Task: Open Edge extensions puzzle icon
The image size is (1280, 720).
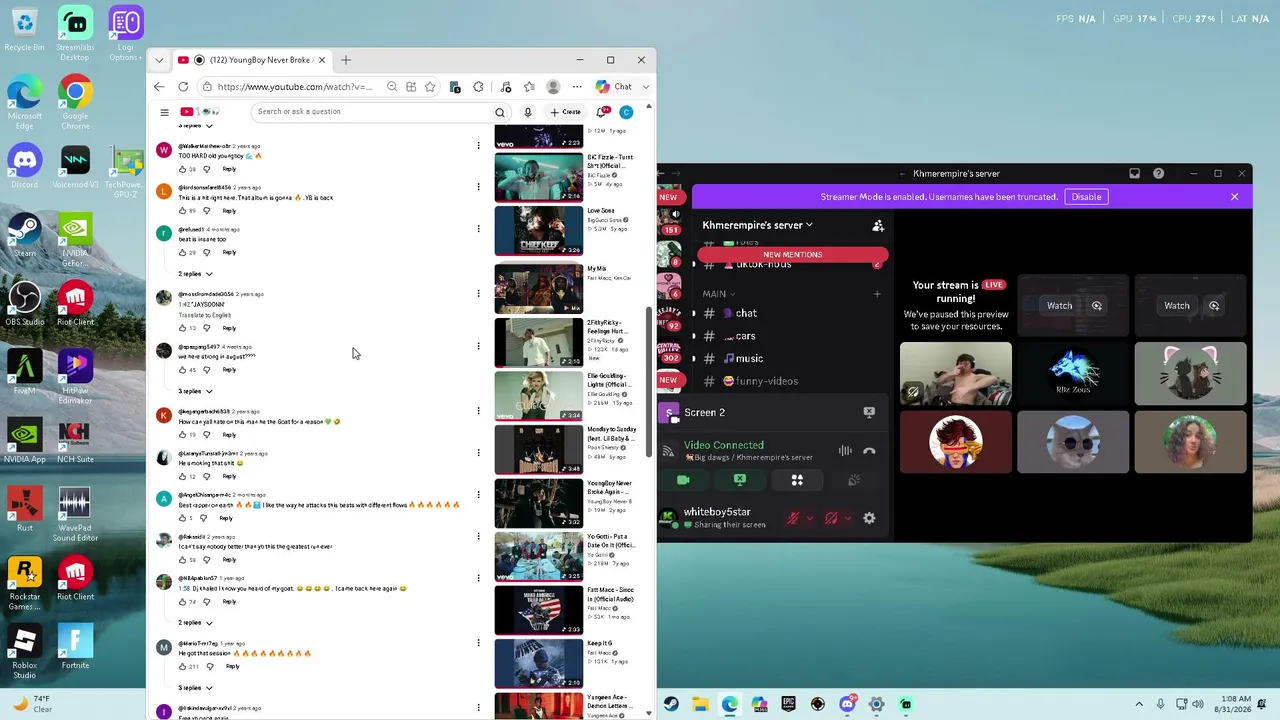Action: point(478,87)
